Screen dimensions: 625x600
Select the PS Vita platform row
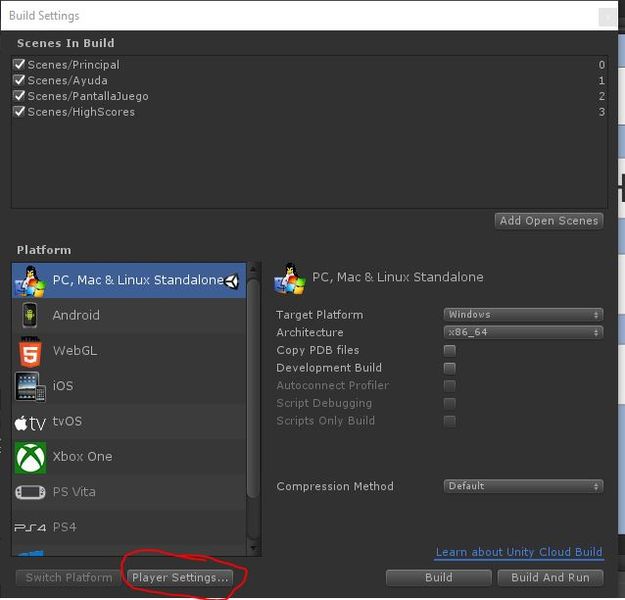[129, 492]
